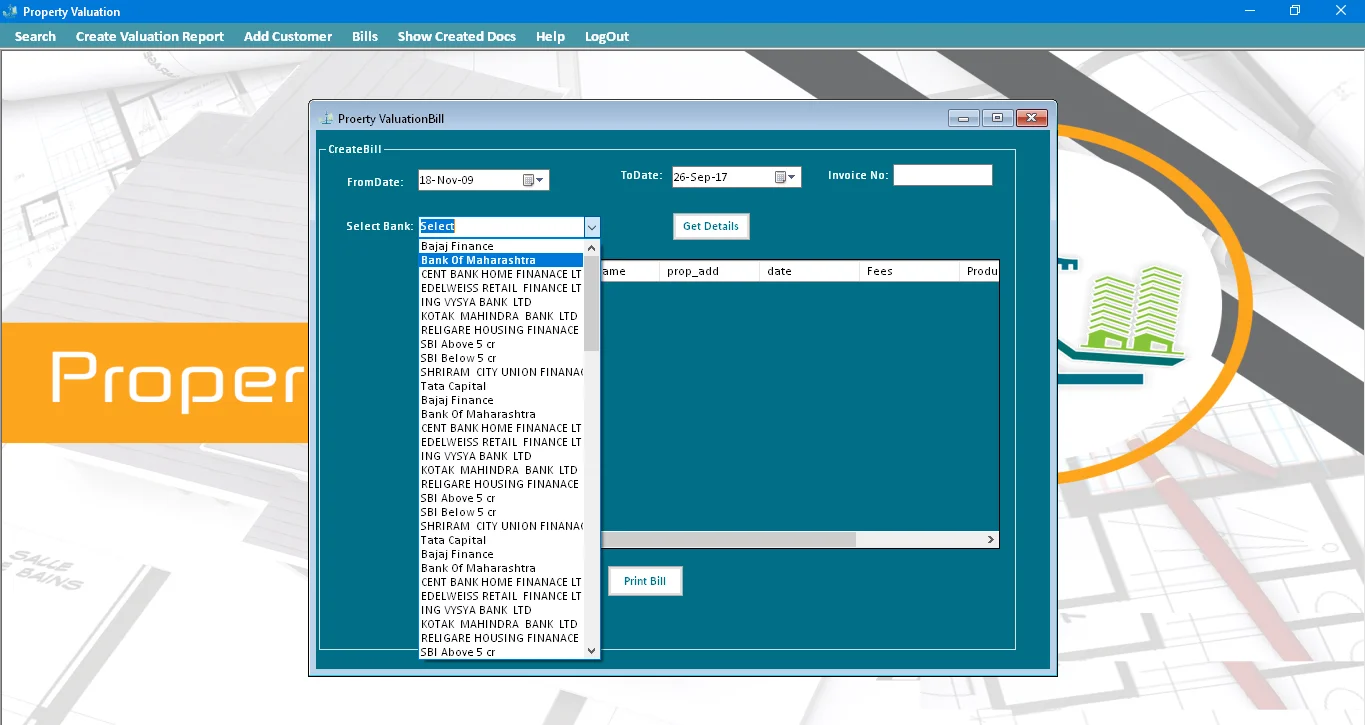Click the ToDate calendar icon
Screen dimensions: 1365x725
(x=781, y=177)
